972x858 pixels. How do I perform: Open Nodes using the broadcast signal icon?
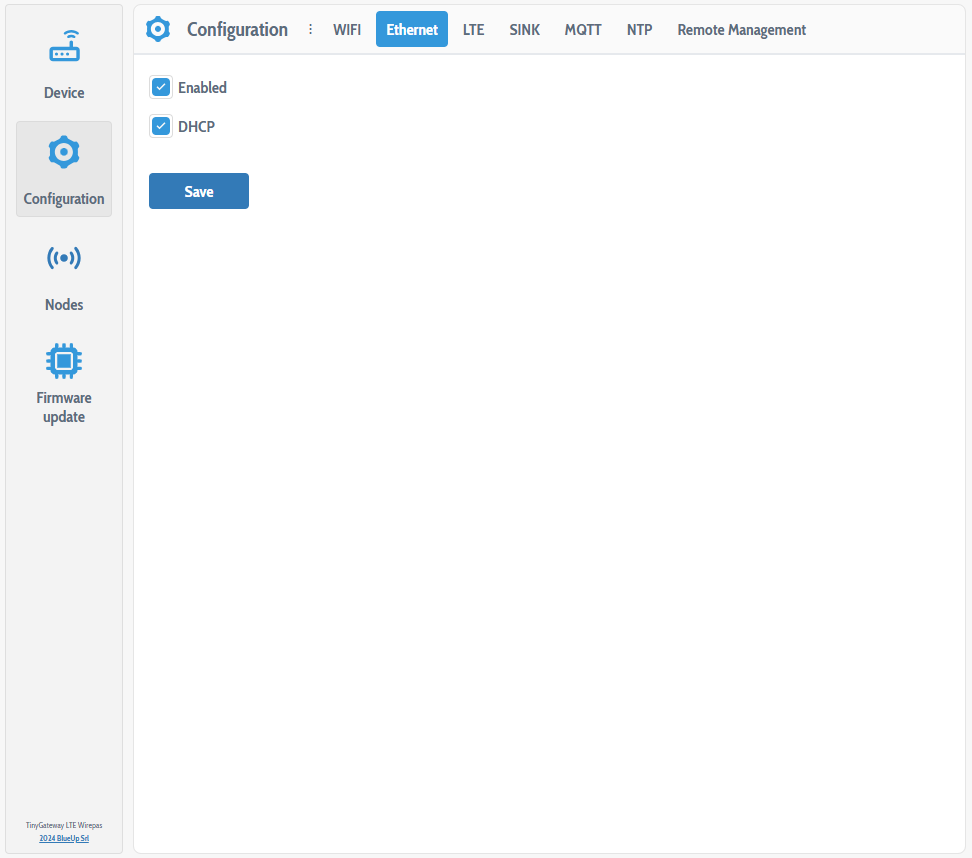pos(64,259)
